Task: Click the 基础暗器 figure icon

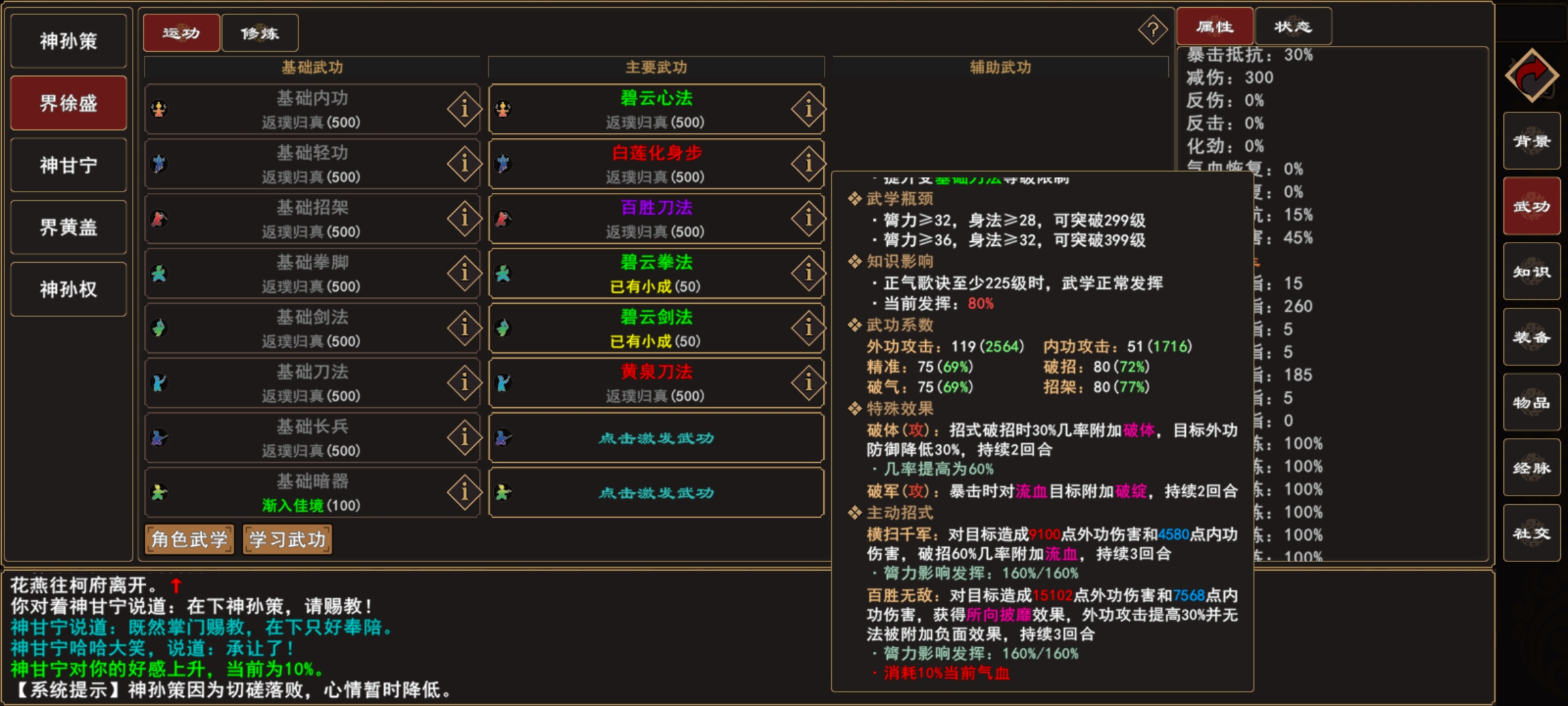Action: pos(159,493)
